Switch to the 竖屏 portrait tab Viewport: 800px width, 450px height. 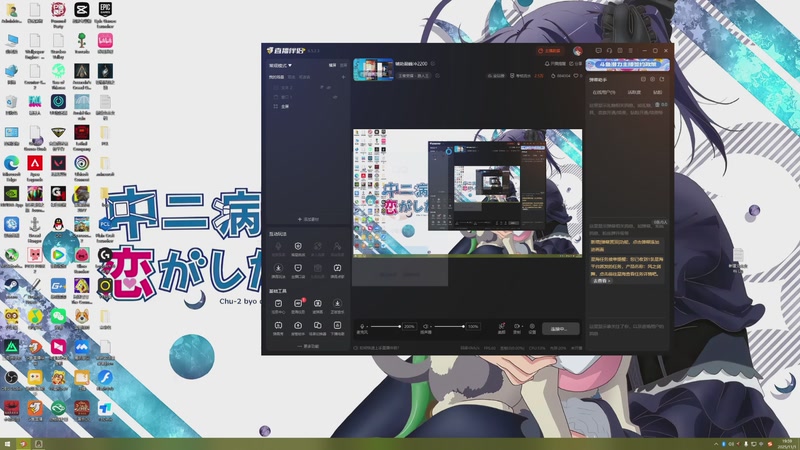(343, 65)
